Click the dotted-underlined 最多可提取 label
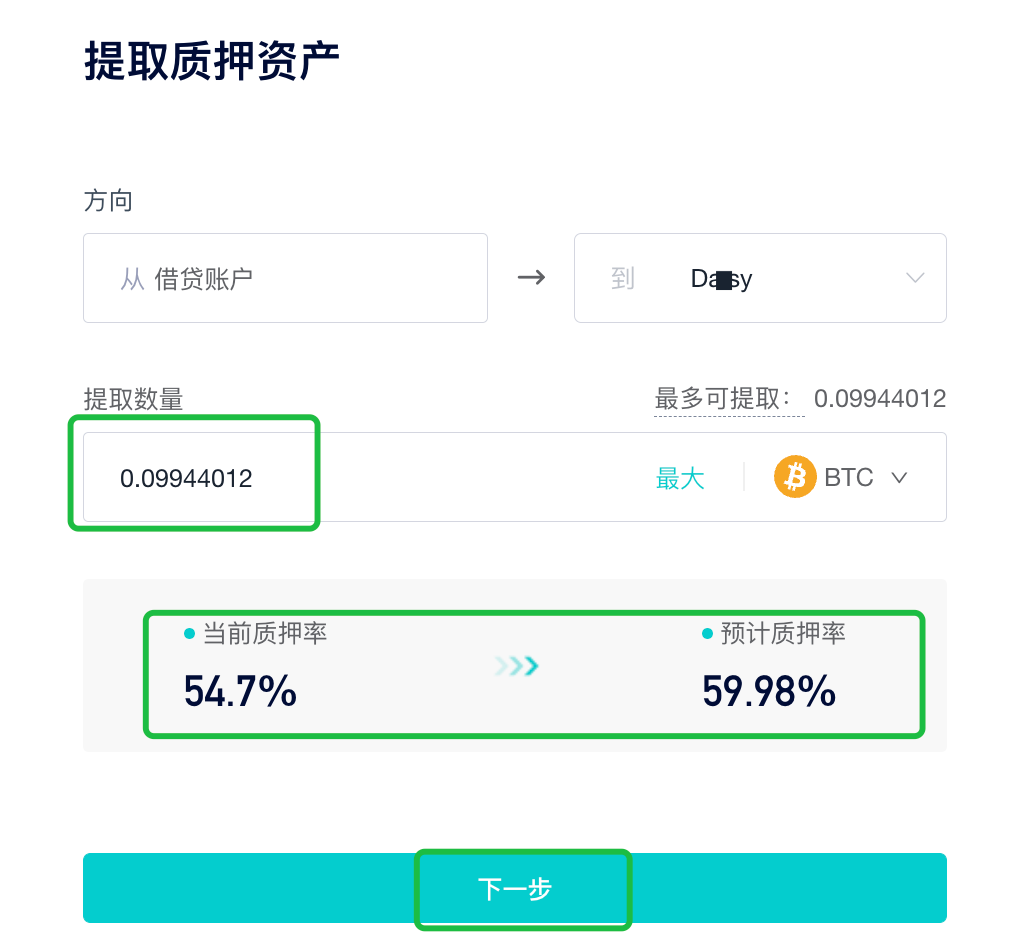 [728, 398]
